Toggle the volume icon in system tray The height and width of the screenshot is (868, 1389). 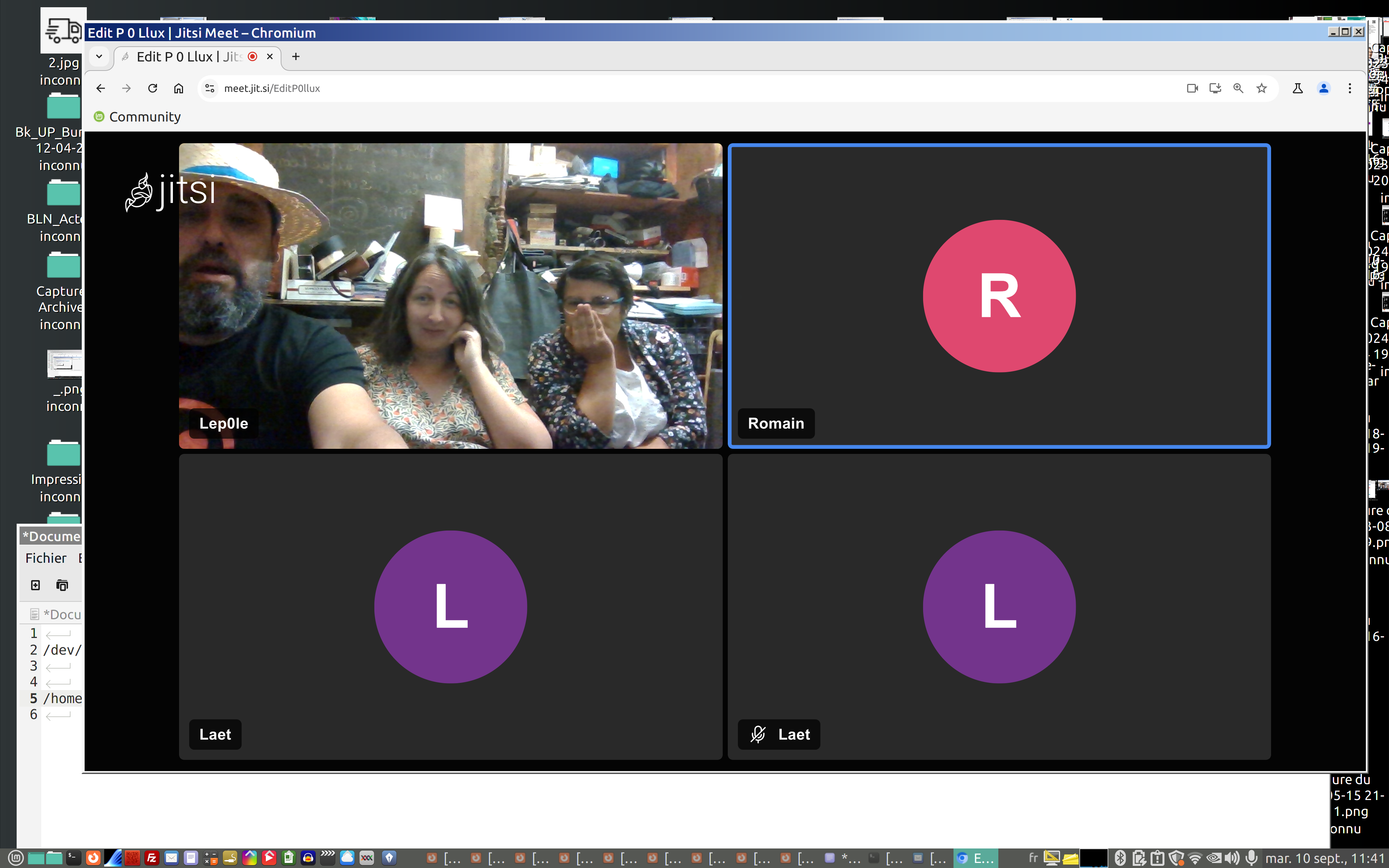click(1231, 858)
